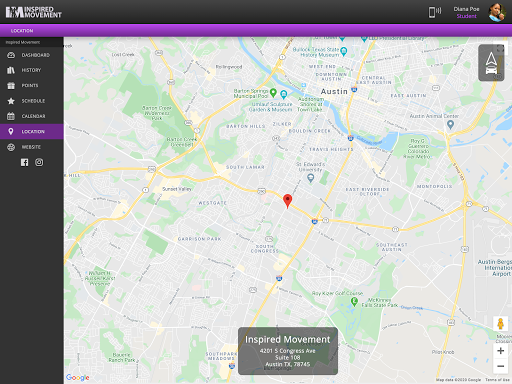Toggle fullscreen map view
Image resolution: width=512 pixels, height=384 pixels.
(501, 49)
